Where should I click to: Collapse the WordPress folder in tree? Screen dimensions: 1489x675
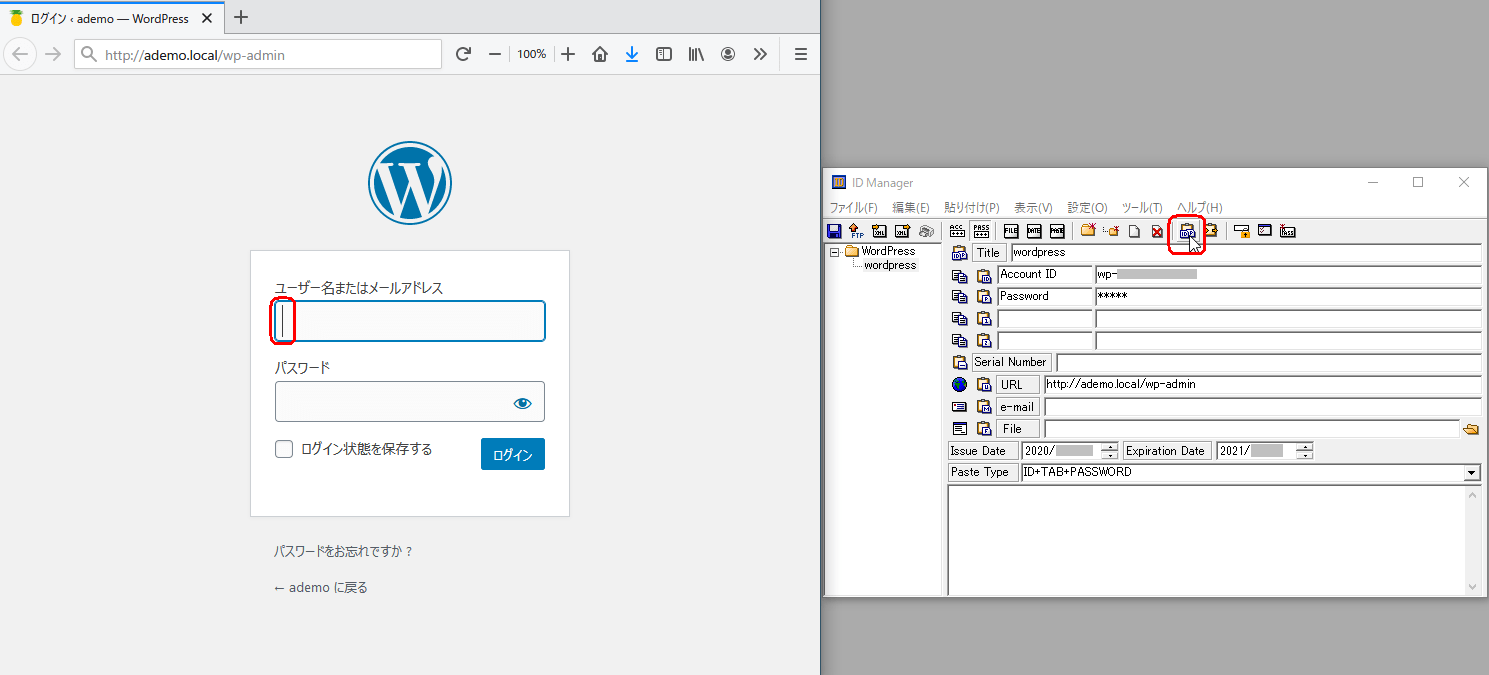coord(835,252)
